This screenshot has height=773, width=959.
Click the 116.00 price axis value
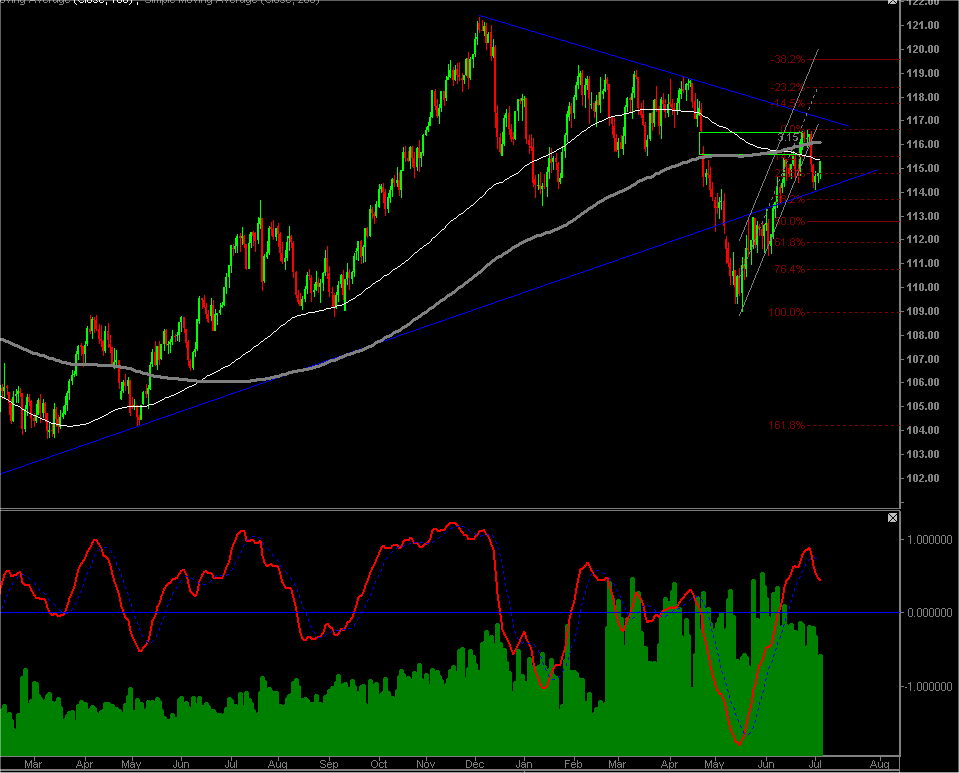[x=923, y=144]
